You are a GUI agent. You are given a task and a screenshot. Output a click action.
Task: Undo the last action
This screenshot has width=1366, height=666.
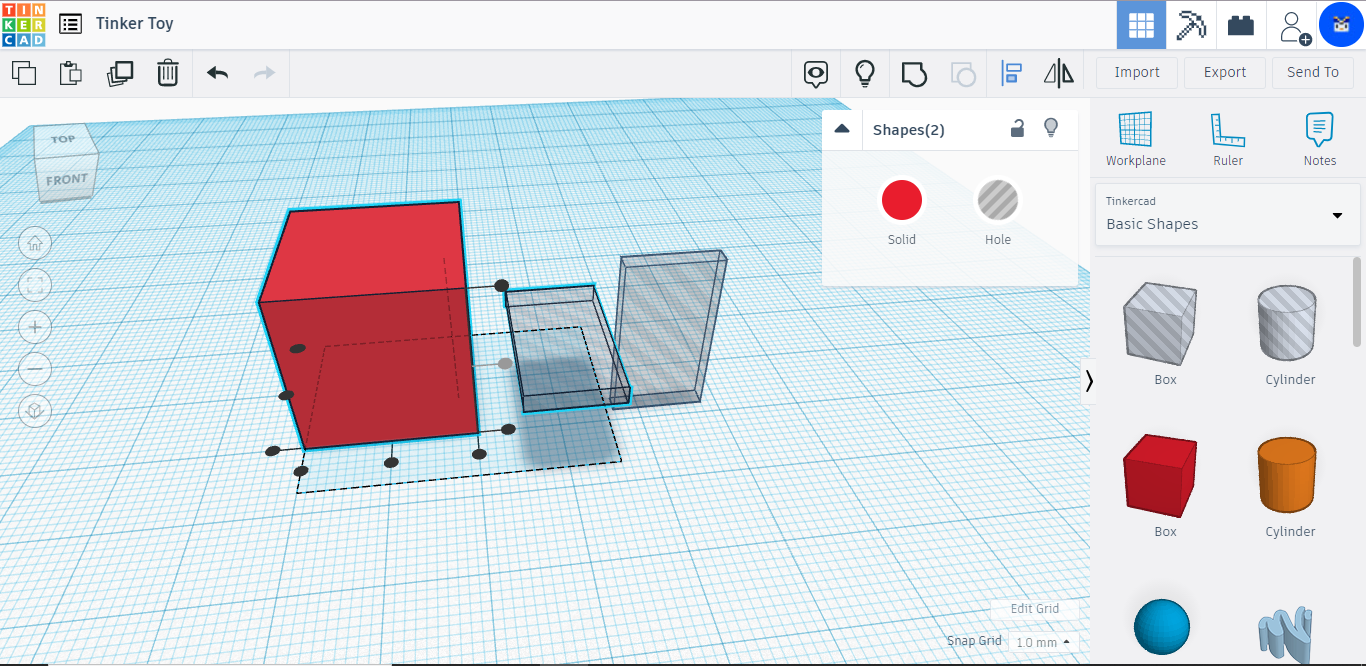coord(217,73)
